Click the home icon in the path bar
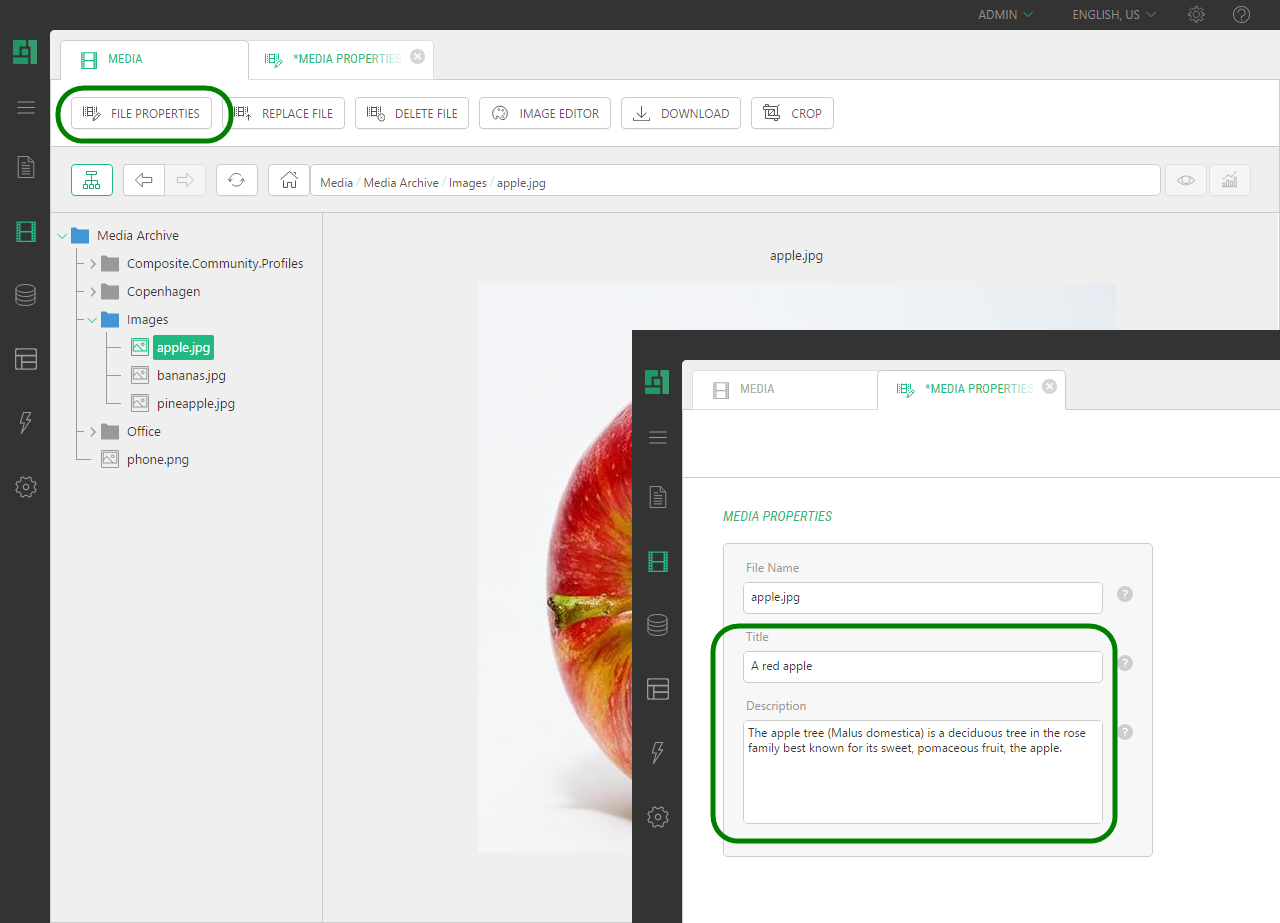 289,180
